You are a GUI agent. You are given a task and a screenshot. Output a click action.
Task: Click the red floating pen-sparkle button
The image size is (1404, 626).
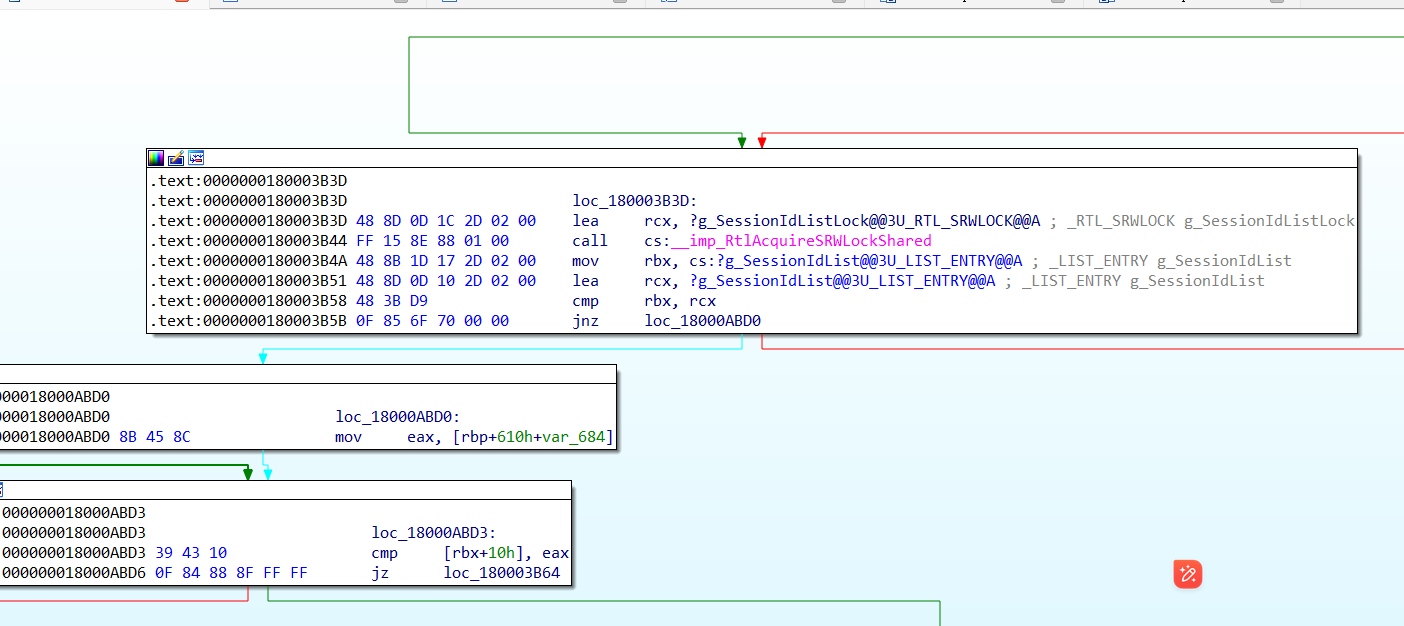pyautogui.click(x=1187, y=574)
